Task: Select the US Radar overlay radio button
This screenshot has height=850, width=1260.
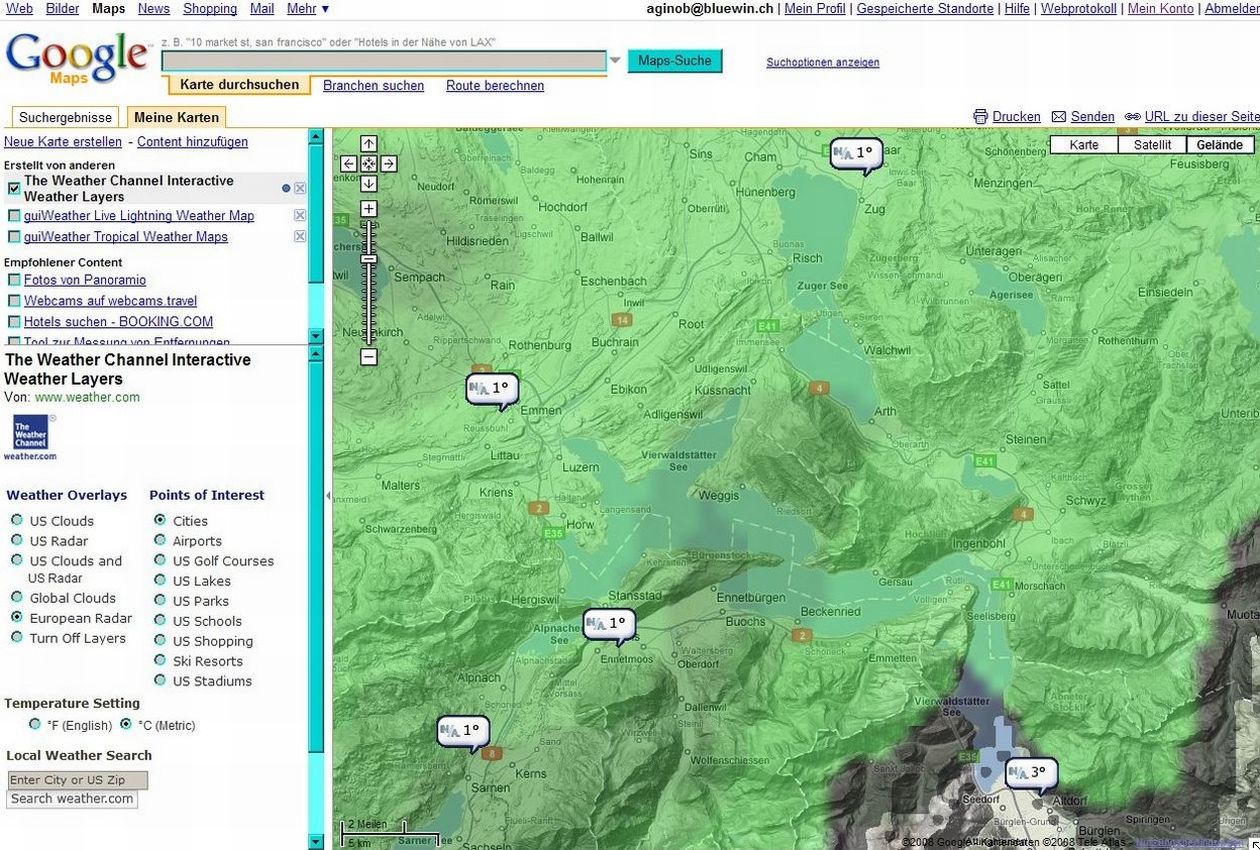Action: coord(17,540)
